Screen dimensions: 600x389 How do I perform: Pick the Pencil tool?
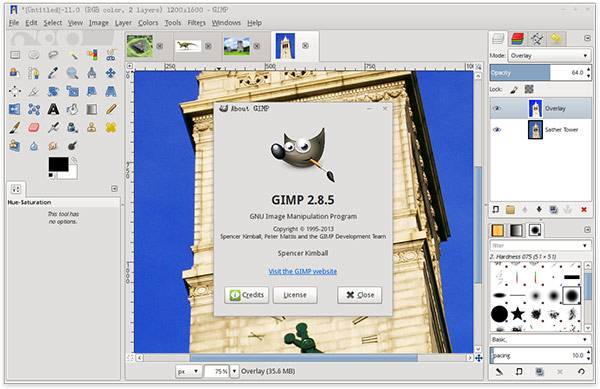111,109
